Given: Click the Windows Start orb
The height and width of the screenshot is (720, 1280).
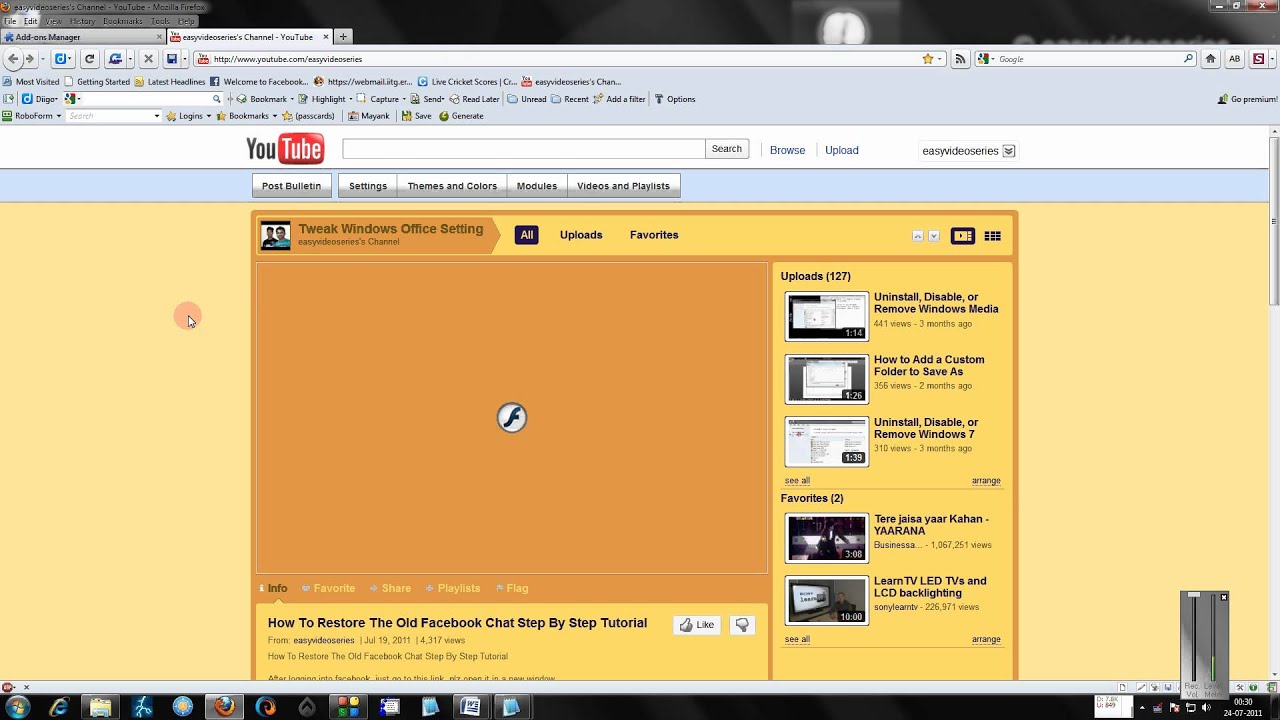Looking at the screenshot, I should pos(17,706).
